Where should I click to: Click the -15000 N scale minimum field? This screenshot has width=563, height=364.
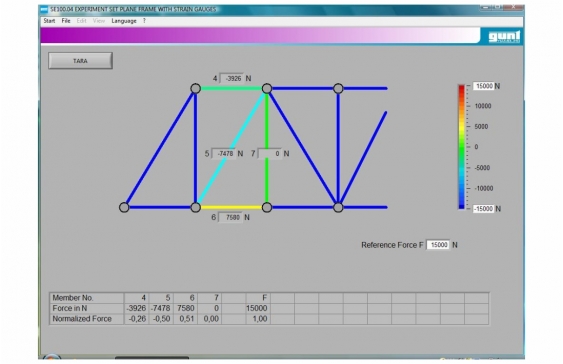[483, 209]
